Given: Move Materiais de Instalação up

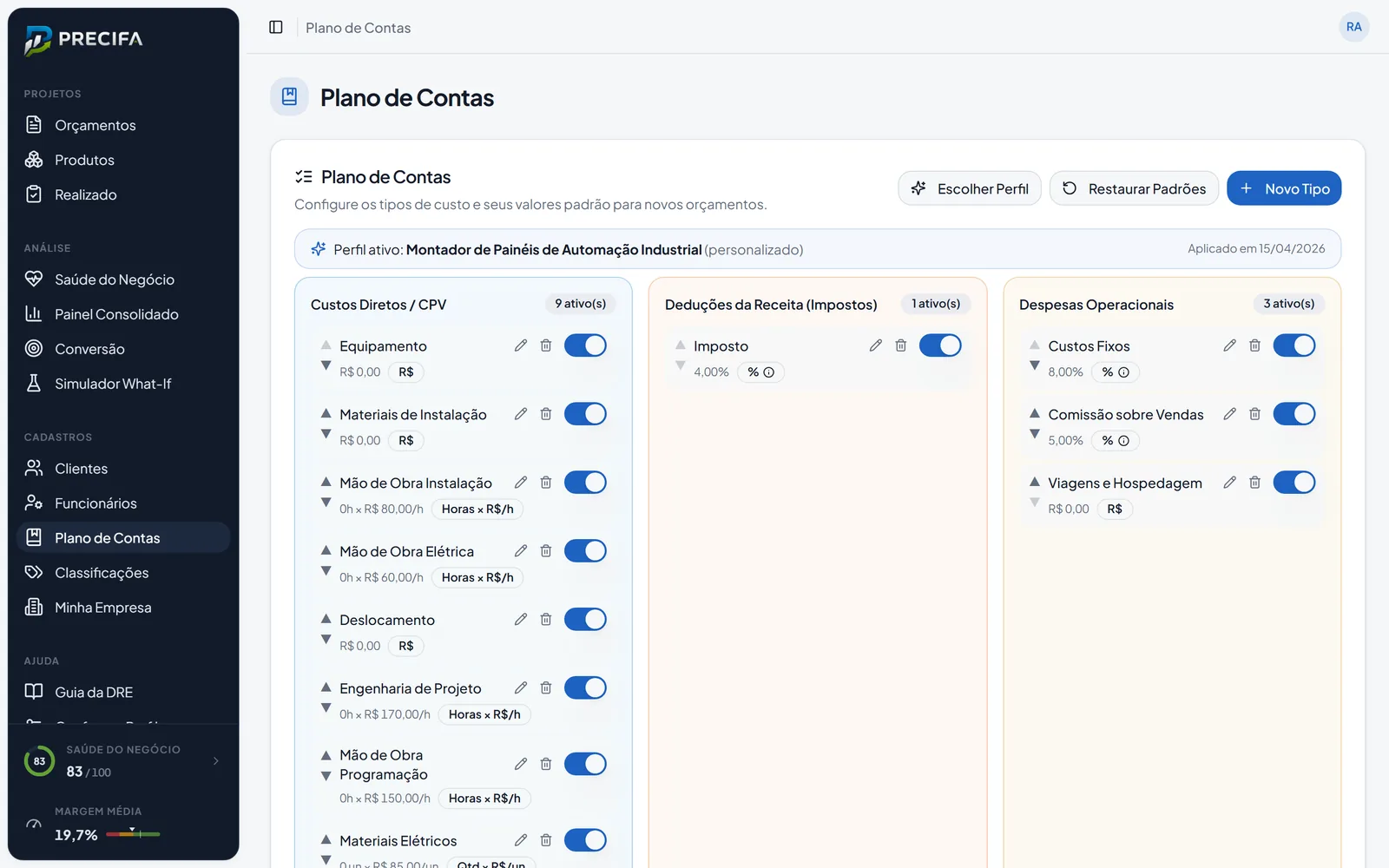Looking at the screenshot, I should click(326, 413).
